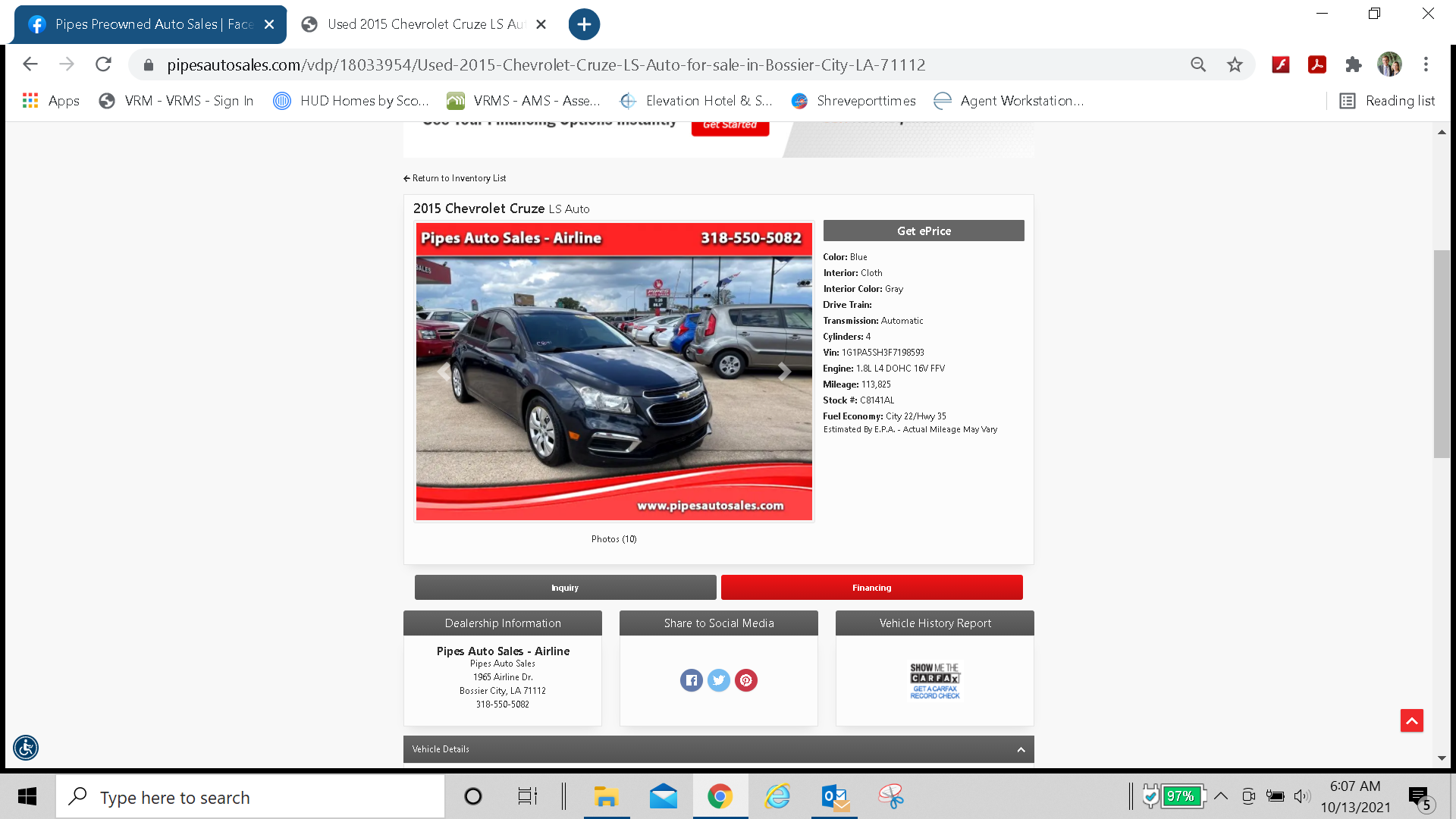The height and width of the screenshot is (819, 1456).
Task: Click the scrollbar up arrow
Action: coord(1442,132)
